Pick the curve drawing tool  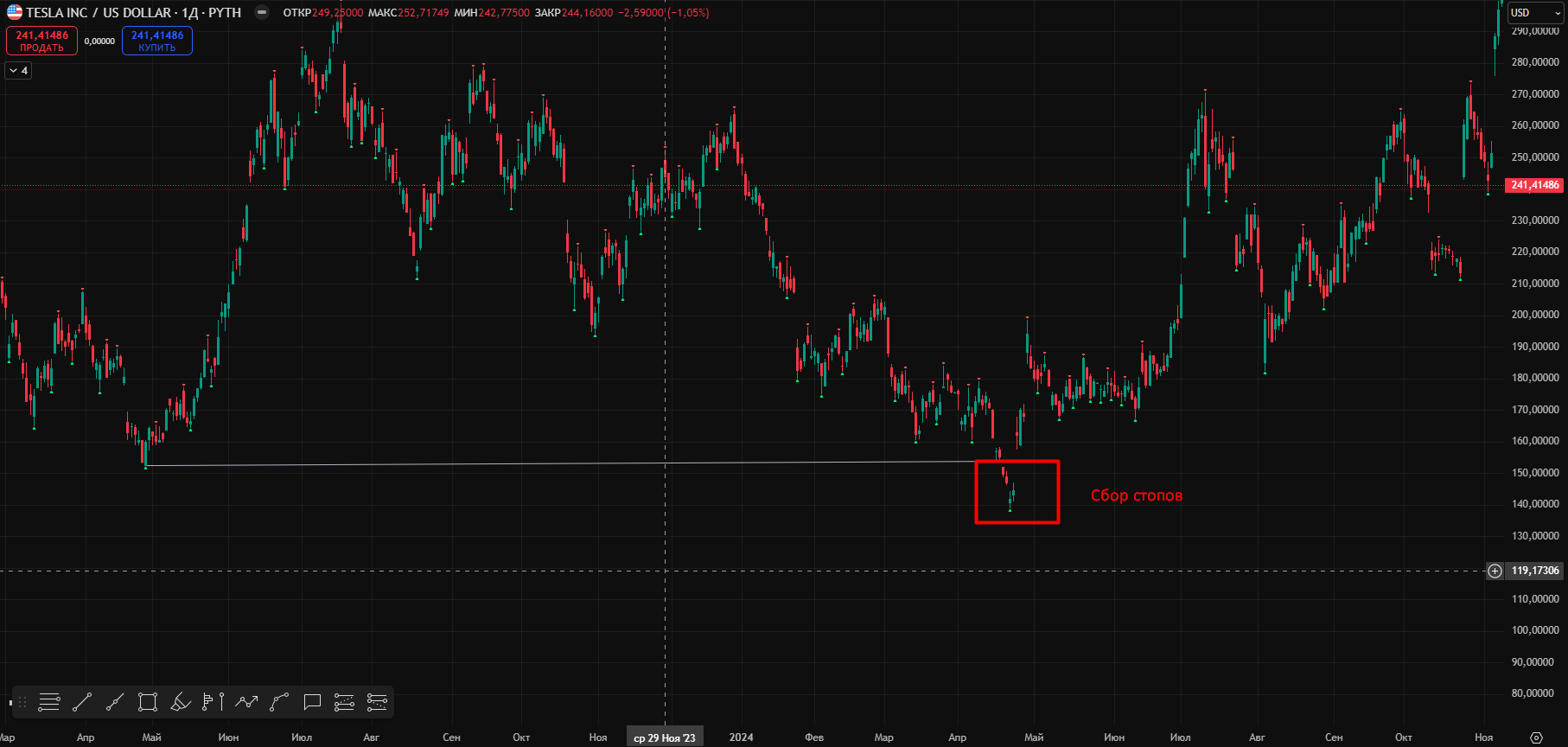click(279, 702)
